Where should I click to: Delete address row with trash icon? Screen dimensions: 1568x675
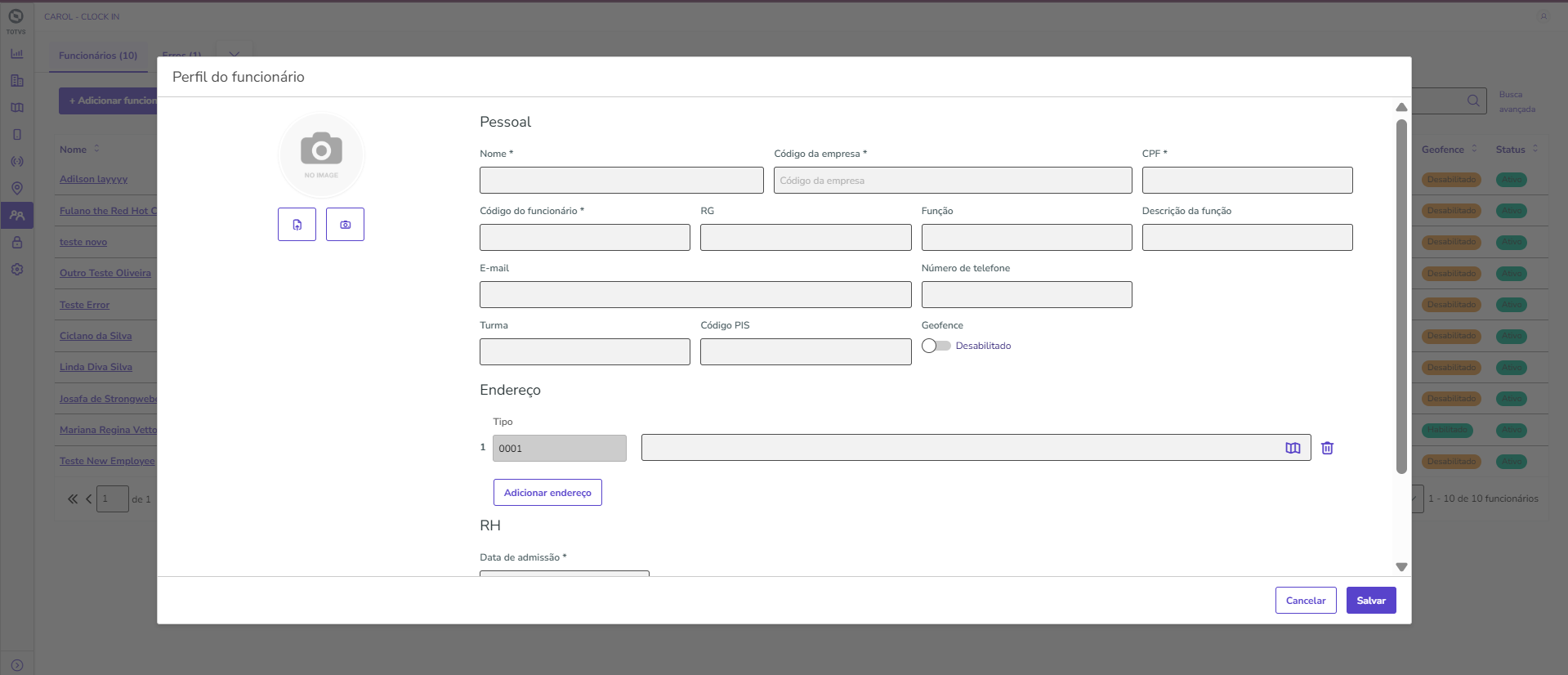pyautogui.click(x=1327, y=448)
